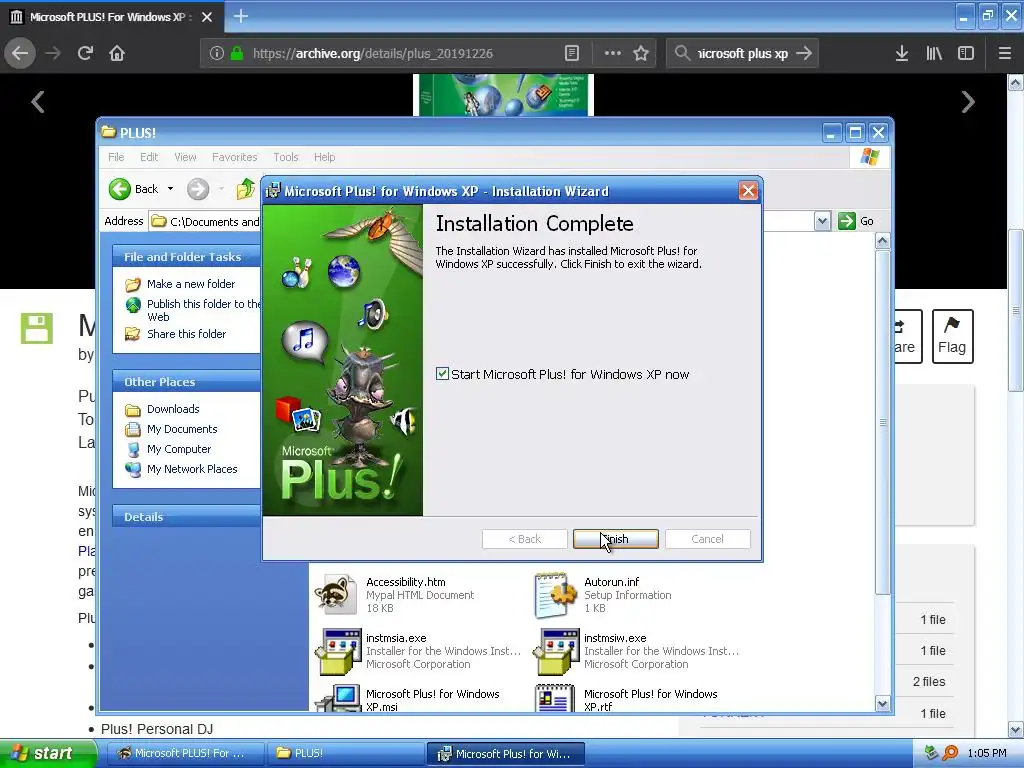Go to previous image in archive carousel

tap(38, 101)
